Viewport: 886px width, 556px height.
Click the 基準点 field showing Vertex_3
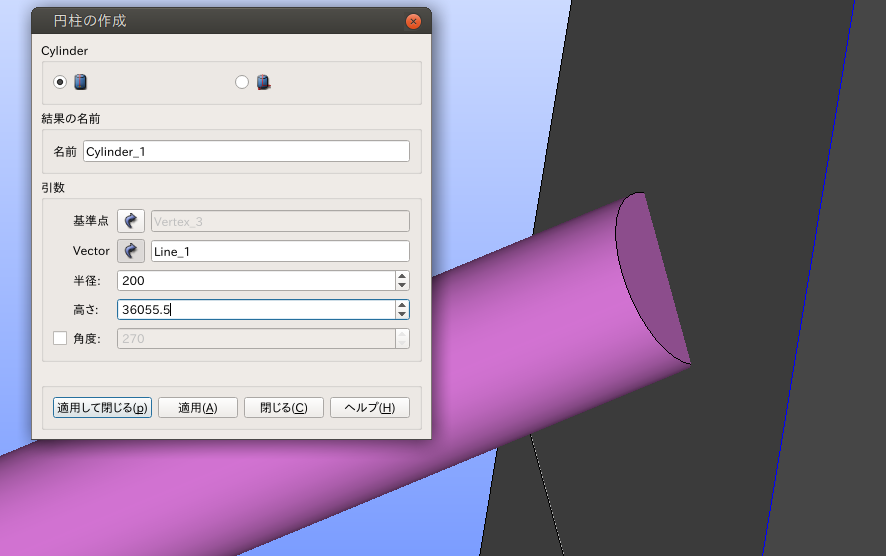(x=280, y=221)
